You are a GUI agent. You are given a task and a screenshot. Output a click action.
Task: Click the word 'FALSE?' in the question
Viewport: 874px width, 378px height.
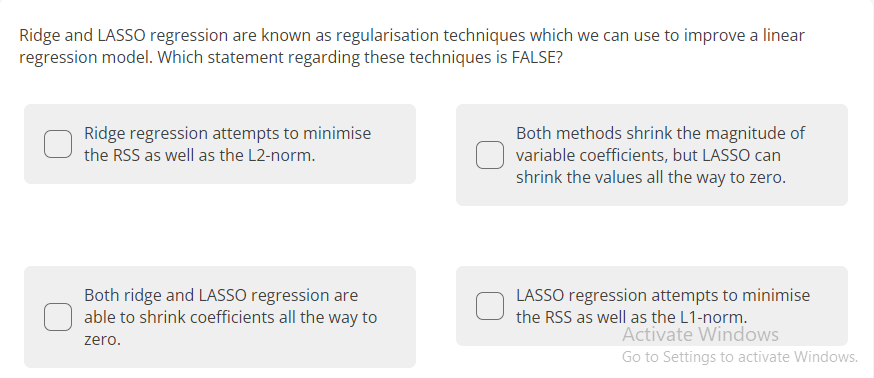(x=537, y=57)
